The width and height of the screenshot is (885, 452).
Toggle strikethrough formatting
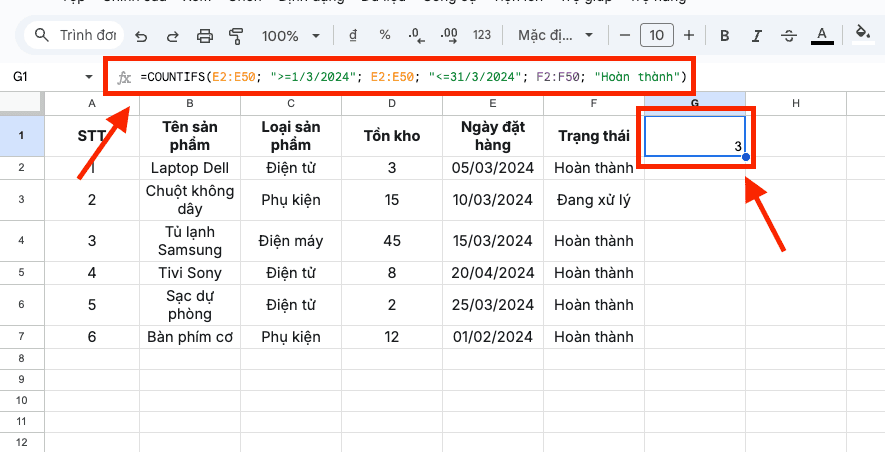788,36
